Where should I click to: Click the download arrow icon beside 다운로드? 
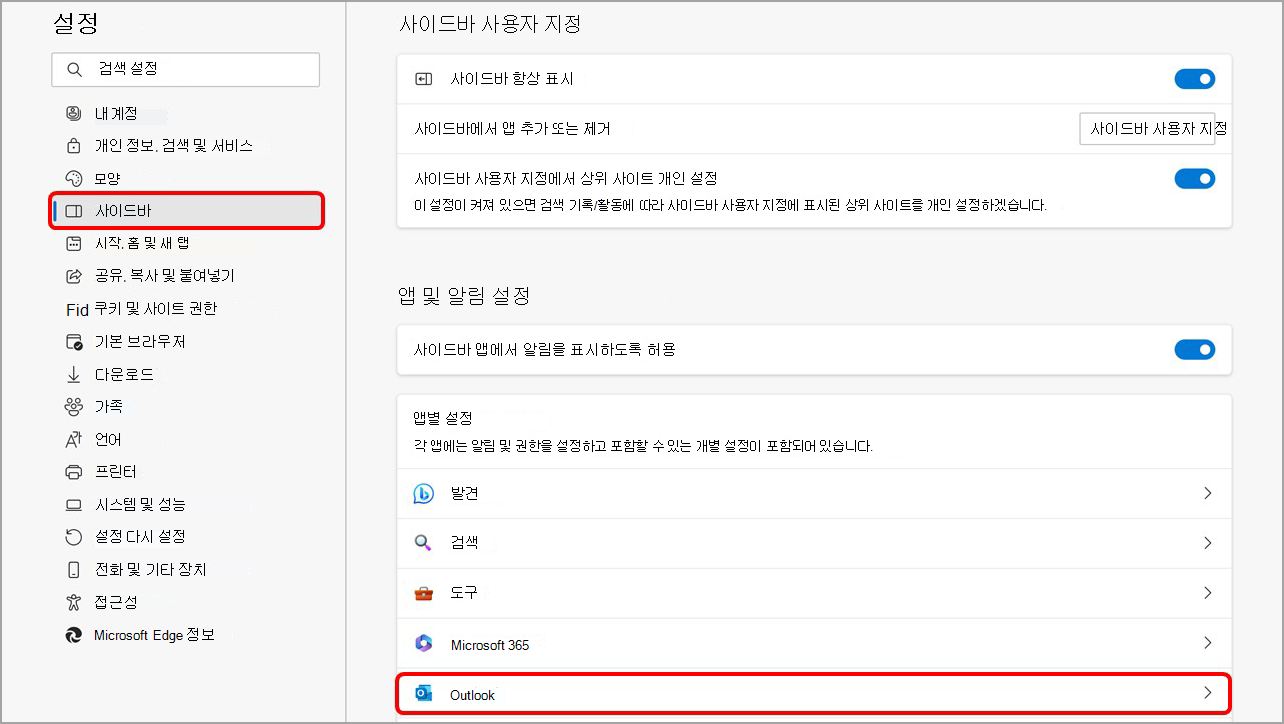[x=73, y=374]
